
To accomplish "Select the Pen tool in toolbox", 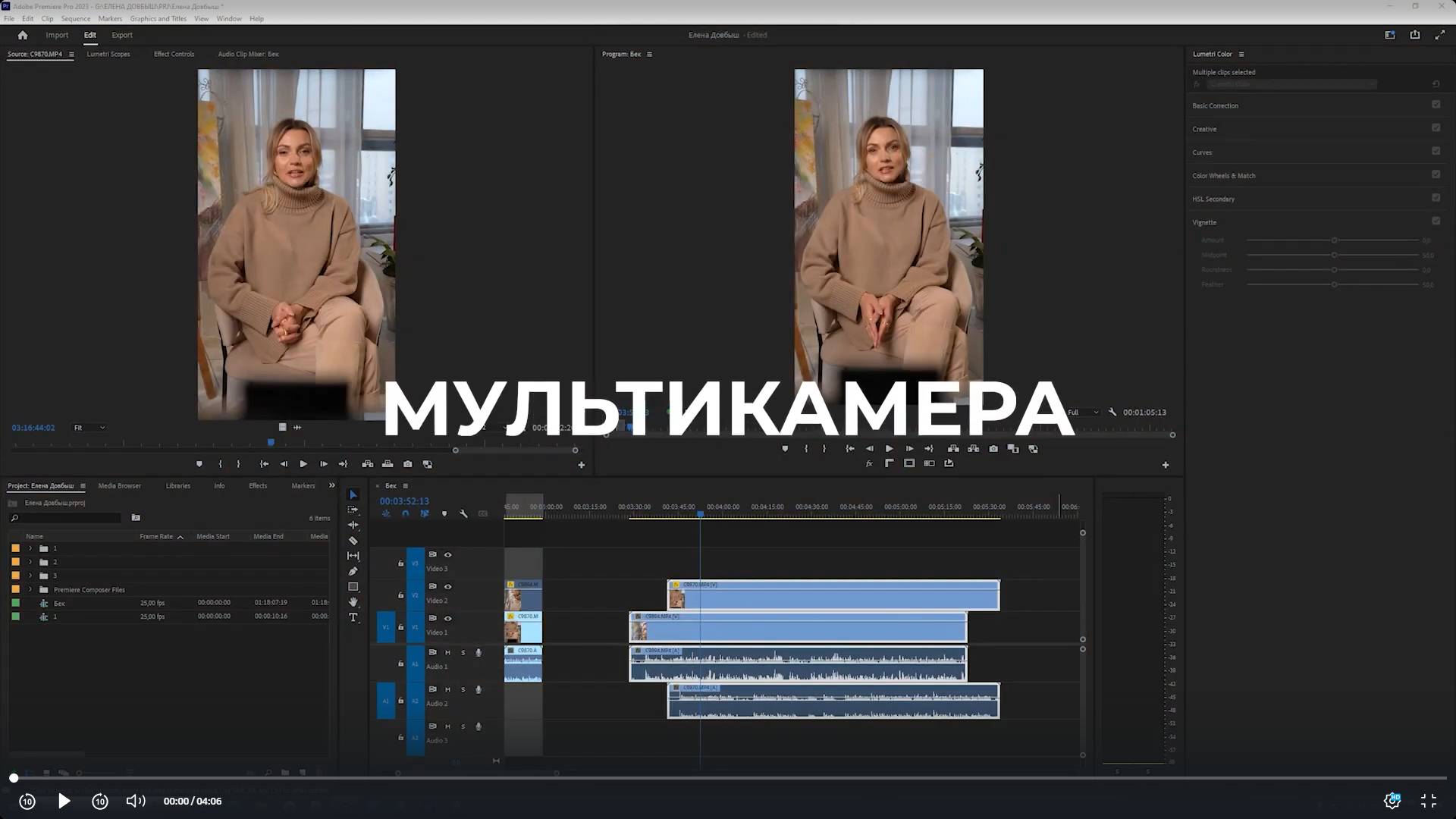I will 353,571.
